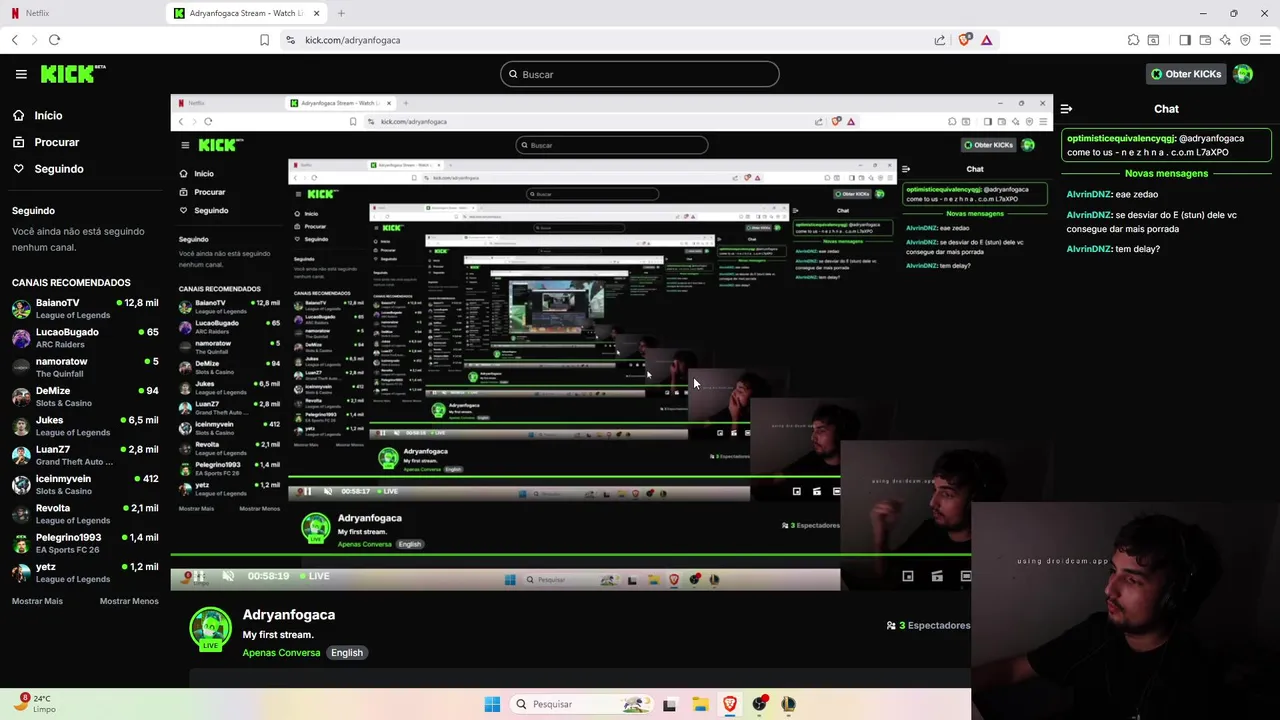Open Pelegrino1993 recommended channel
1280x720 pixels.
pos(85,543)
